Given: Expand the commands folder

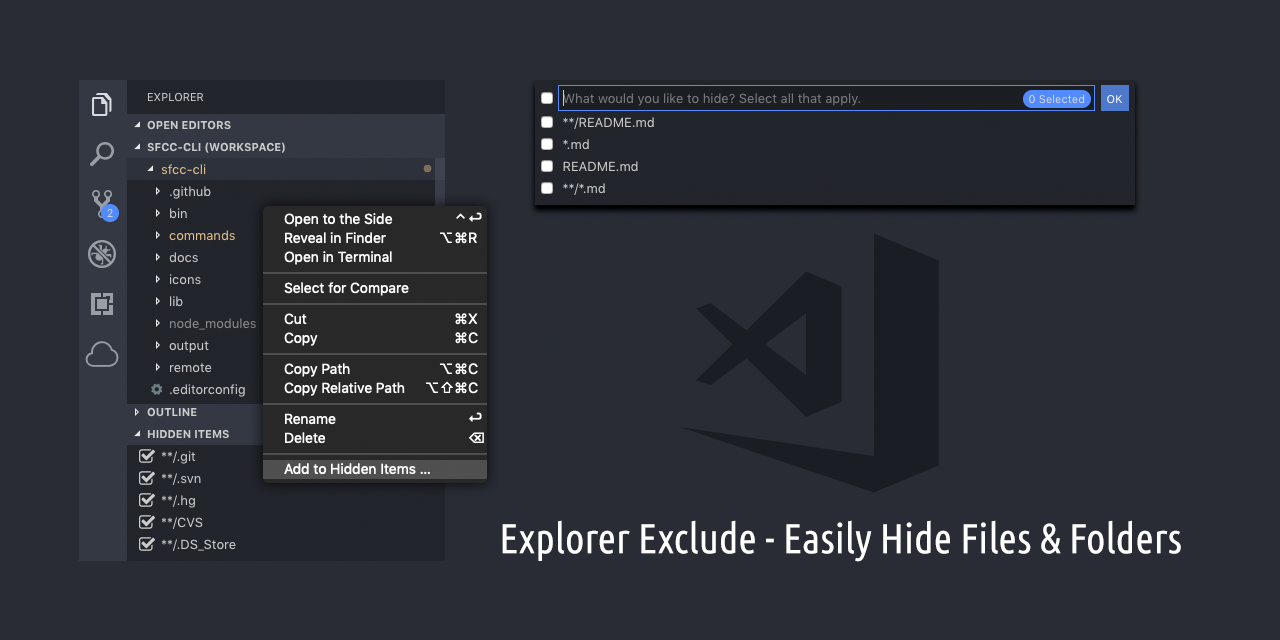Looking at the screenshot, I should (158, 235).
